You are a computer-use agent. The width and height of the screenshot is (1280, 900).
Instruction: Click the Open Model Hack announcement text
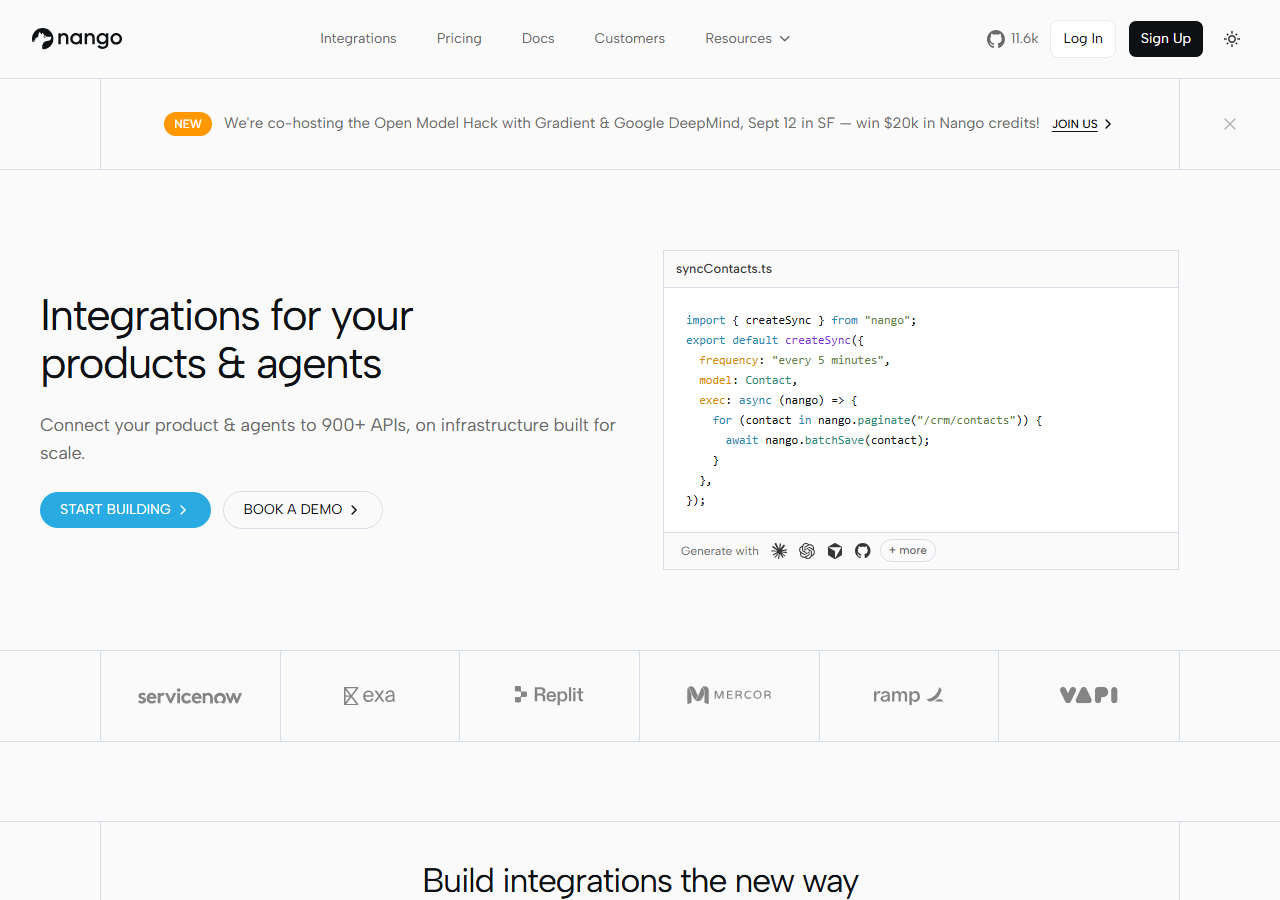point(632,124)
